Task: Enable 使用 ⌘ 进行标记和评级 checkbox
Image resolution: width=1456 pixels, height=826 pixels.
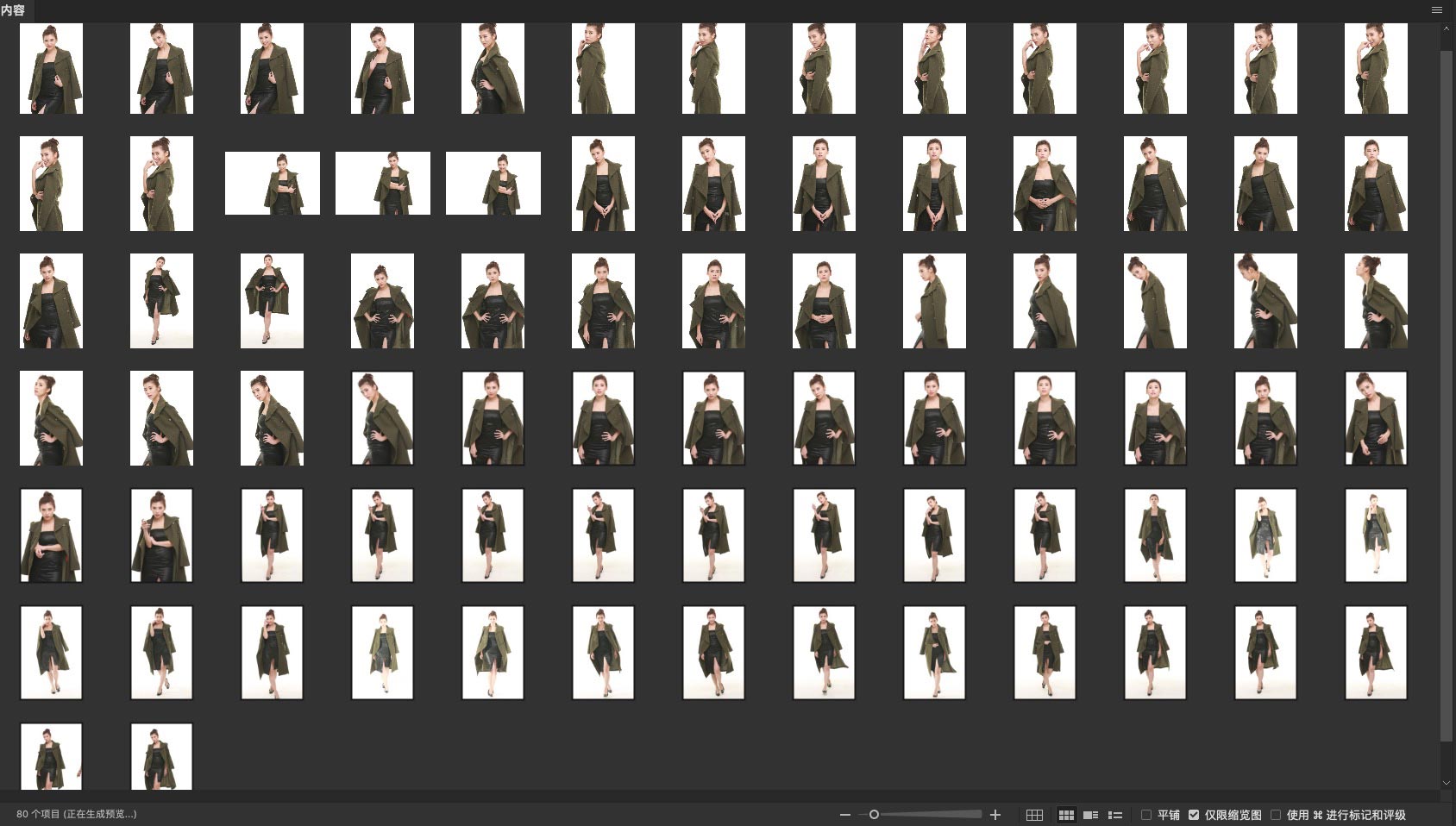Action: 1276,815
